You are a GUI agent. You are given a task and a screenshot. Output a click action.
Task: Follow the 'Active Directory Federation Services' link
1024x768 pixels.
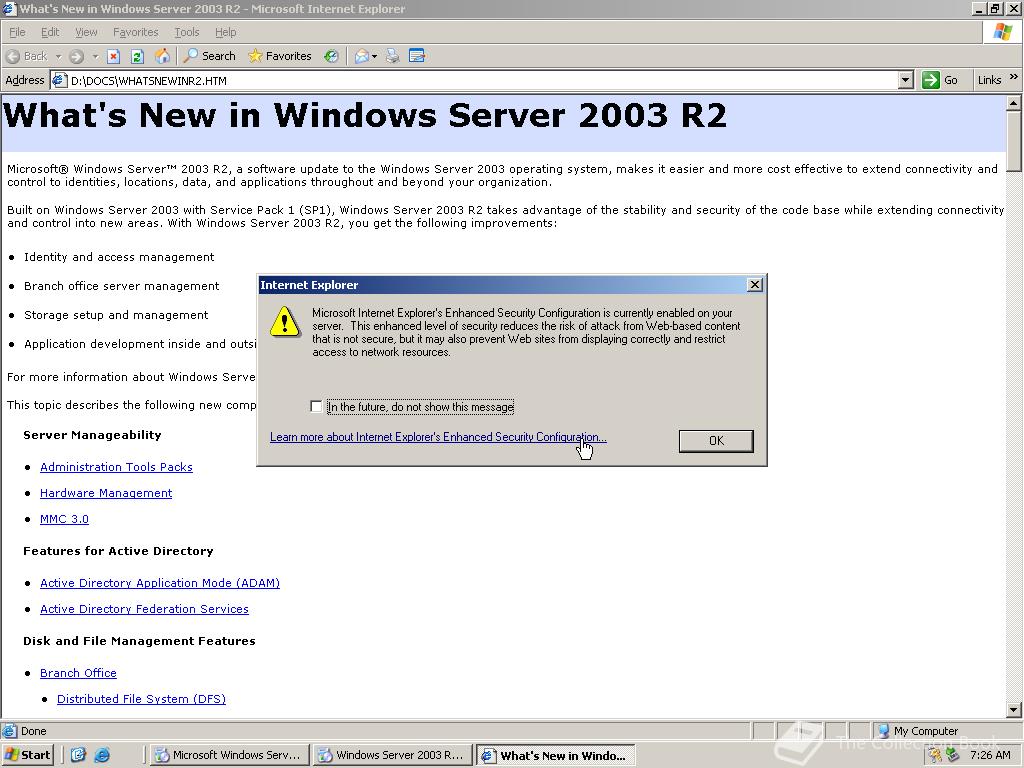click(x=144, y=608)
